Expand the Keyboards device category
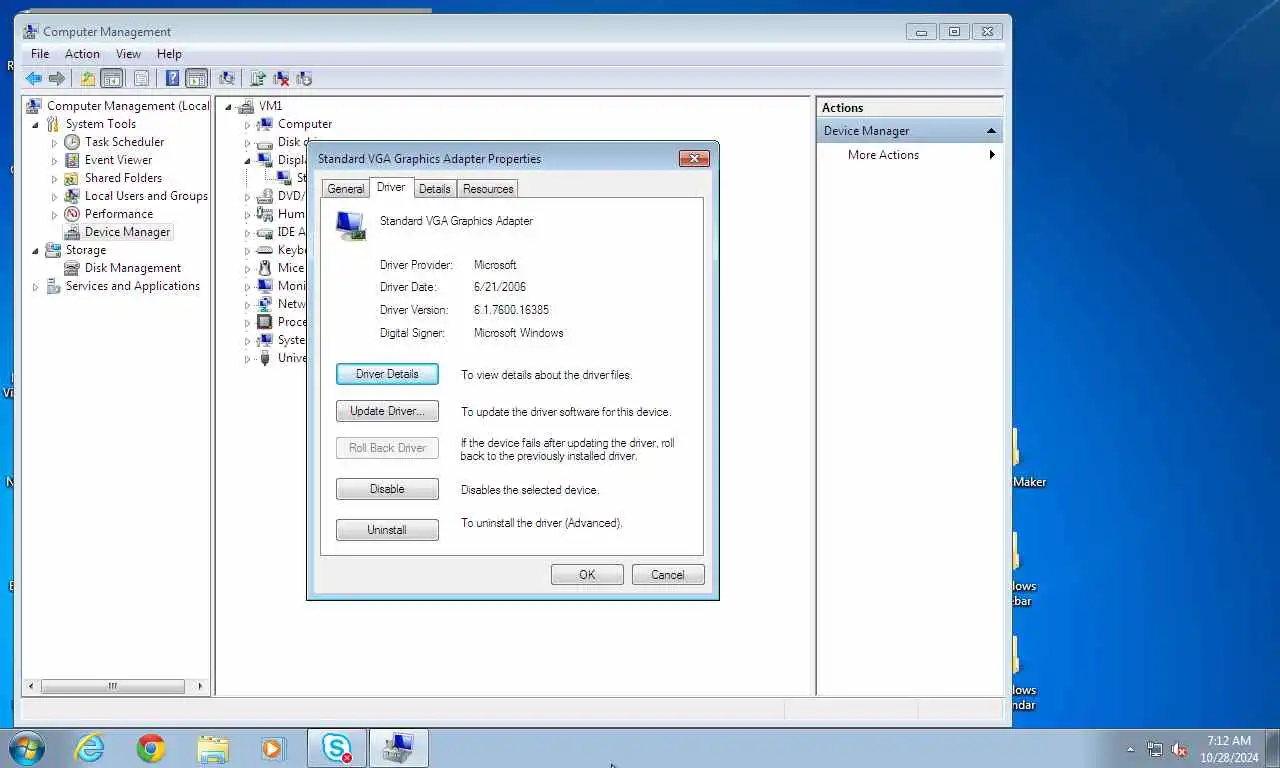This screenshot has height=768, width=1280. (x=248, y=250)
